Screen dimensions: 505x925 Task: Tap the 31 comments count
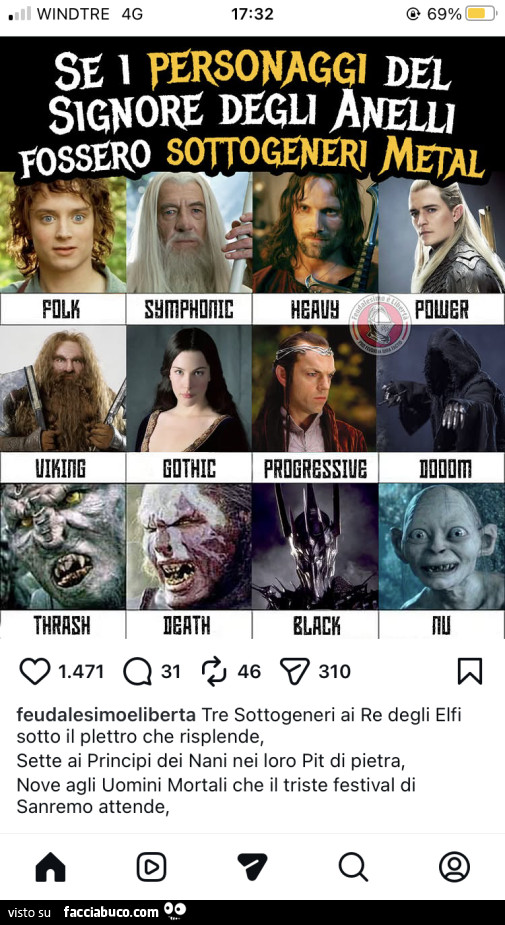[170, 672]
